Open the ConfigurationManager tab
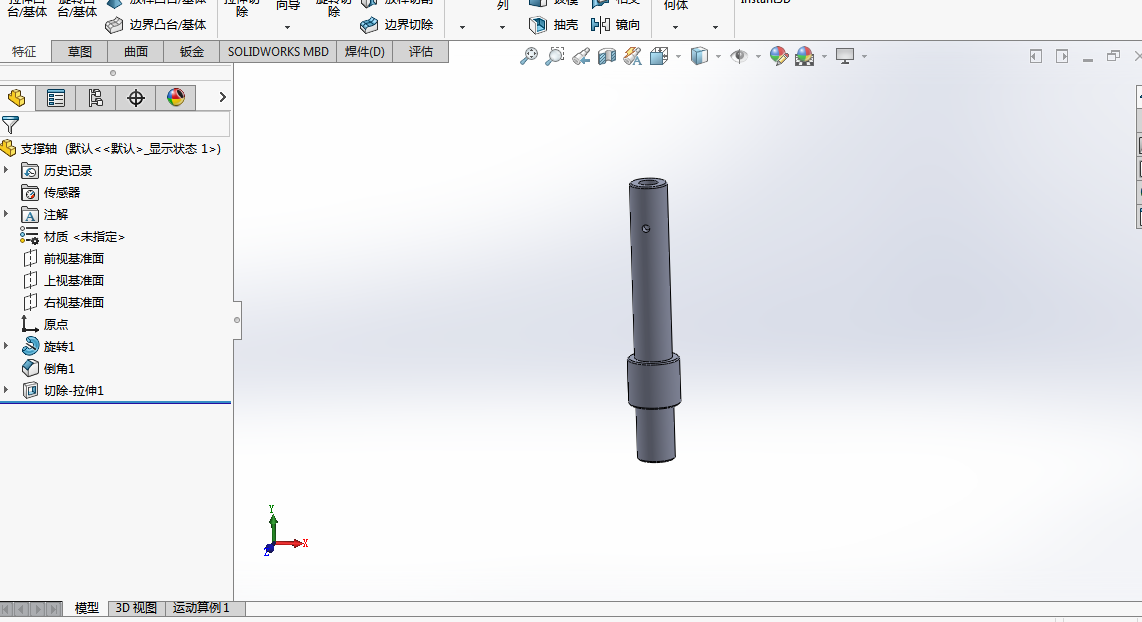This screenshot has width=1142, height=622. 95,98
